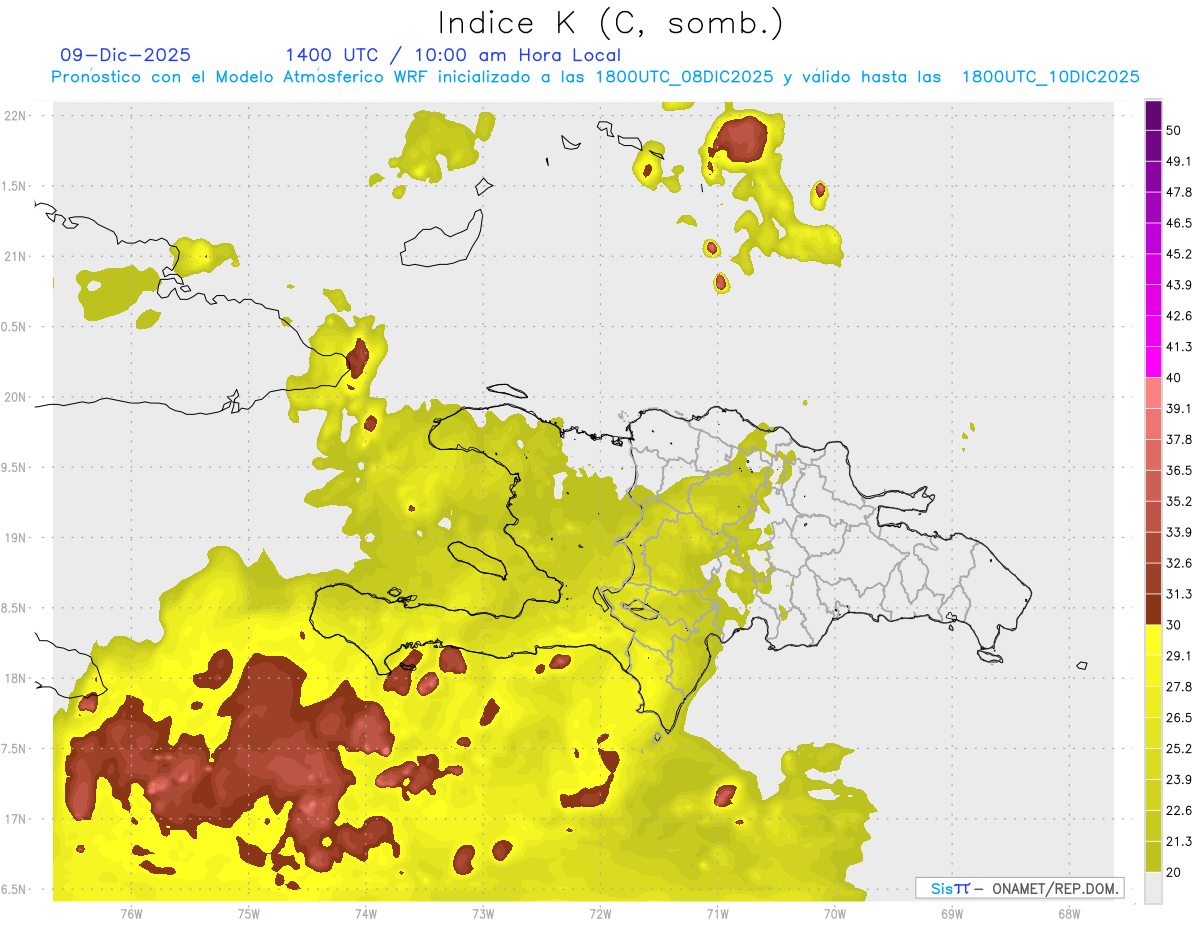Click the '22N' latitude label
The width and height of the screenshot is (1200, 927).
[x=17, y=115]
